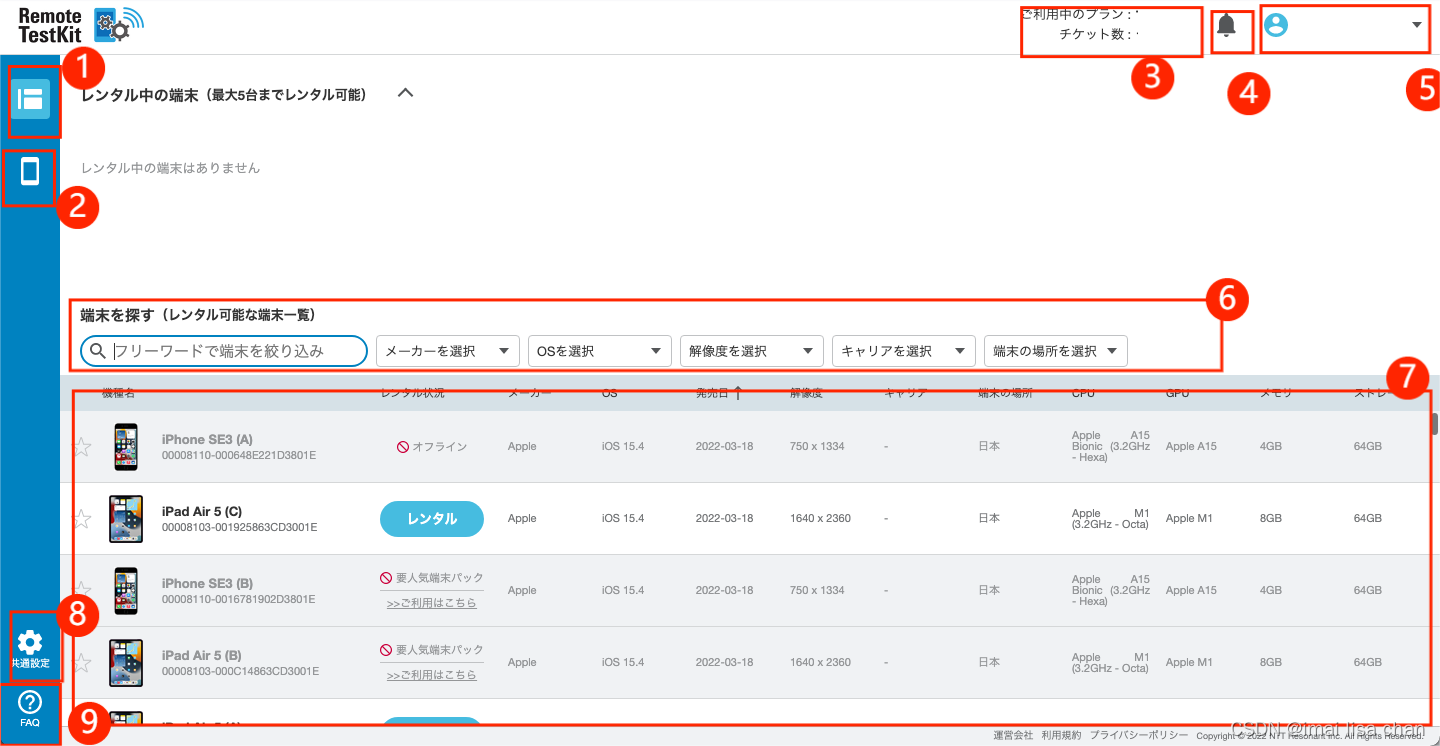Sort by OS column header

tap(610, 394)
